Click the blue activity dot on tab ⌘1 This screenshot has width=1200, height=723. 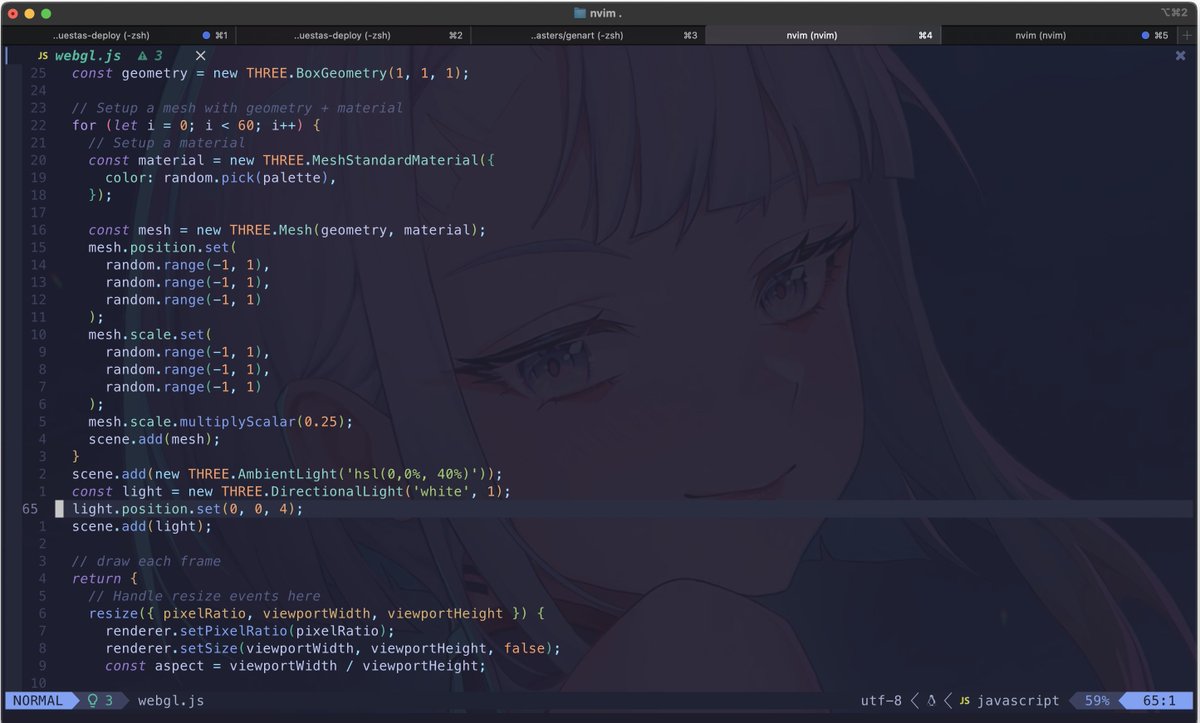[x=206, y=35]
